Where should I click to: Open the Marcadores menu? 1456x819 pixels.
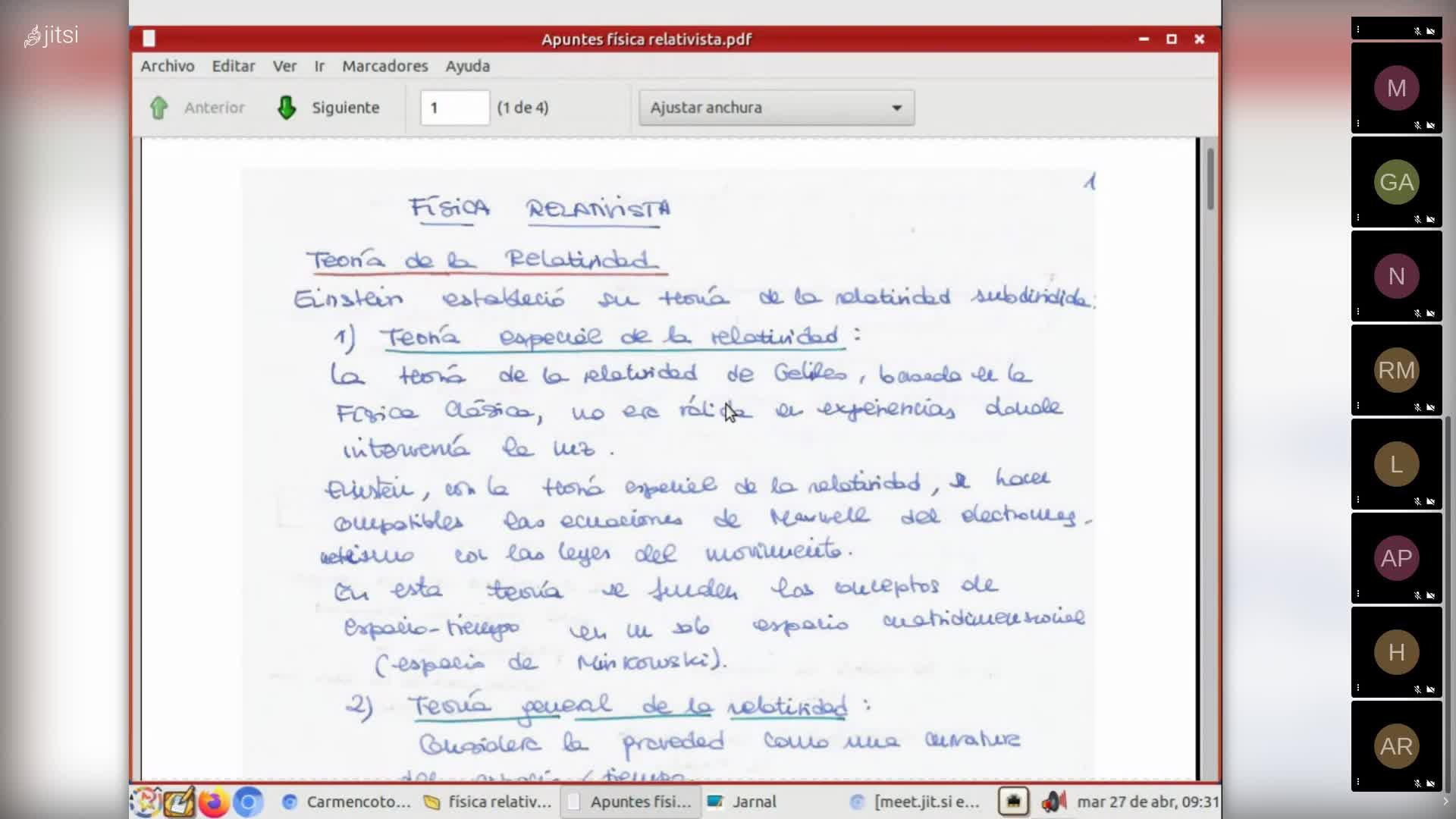click(x=384, y=66)
